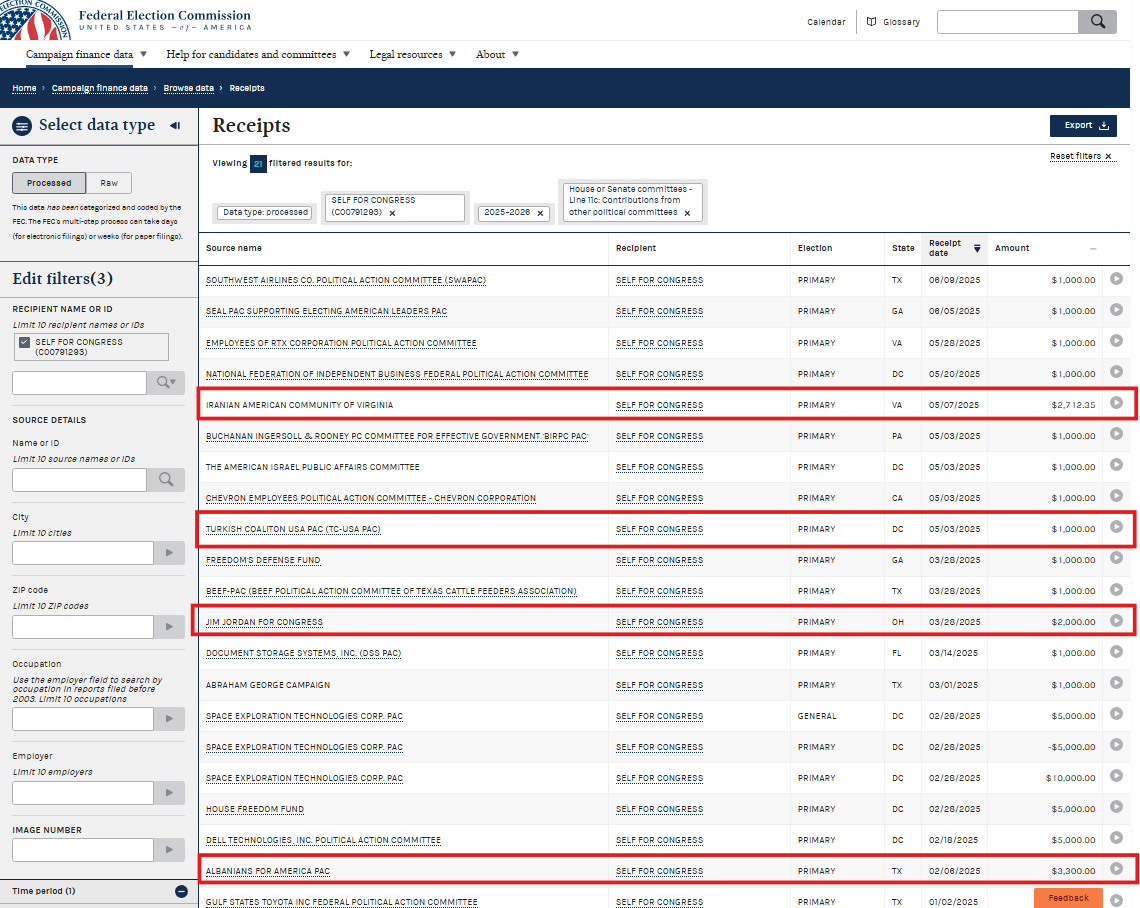Switch to the Raw data type
The image size is (1140, 908).
coord(109,183)
